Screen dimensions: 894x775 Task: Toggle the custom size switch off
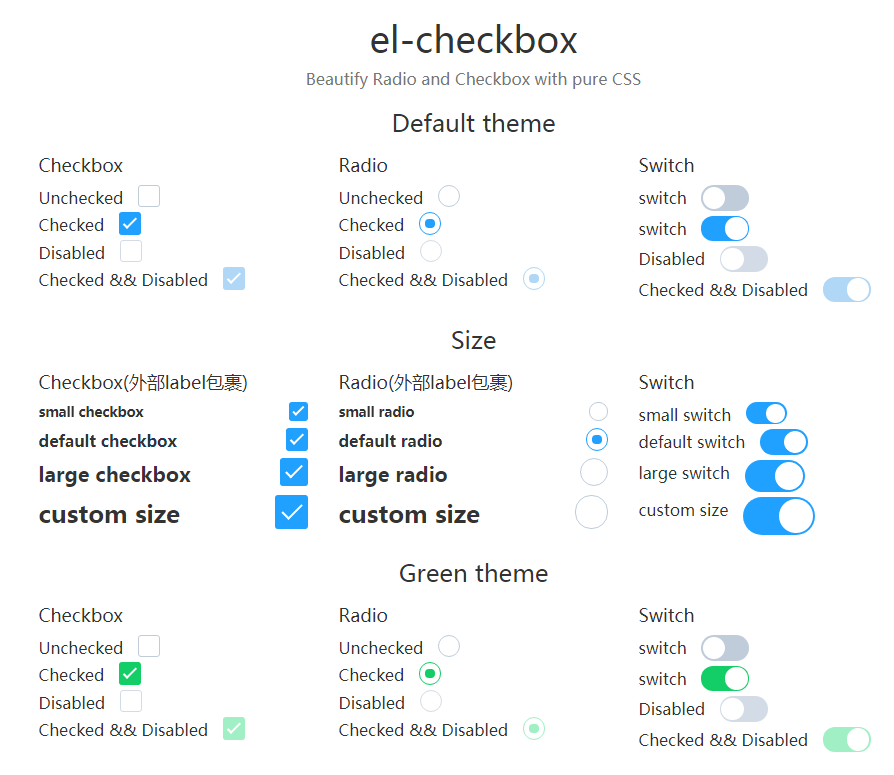tap(779, 516)
